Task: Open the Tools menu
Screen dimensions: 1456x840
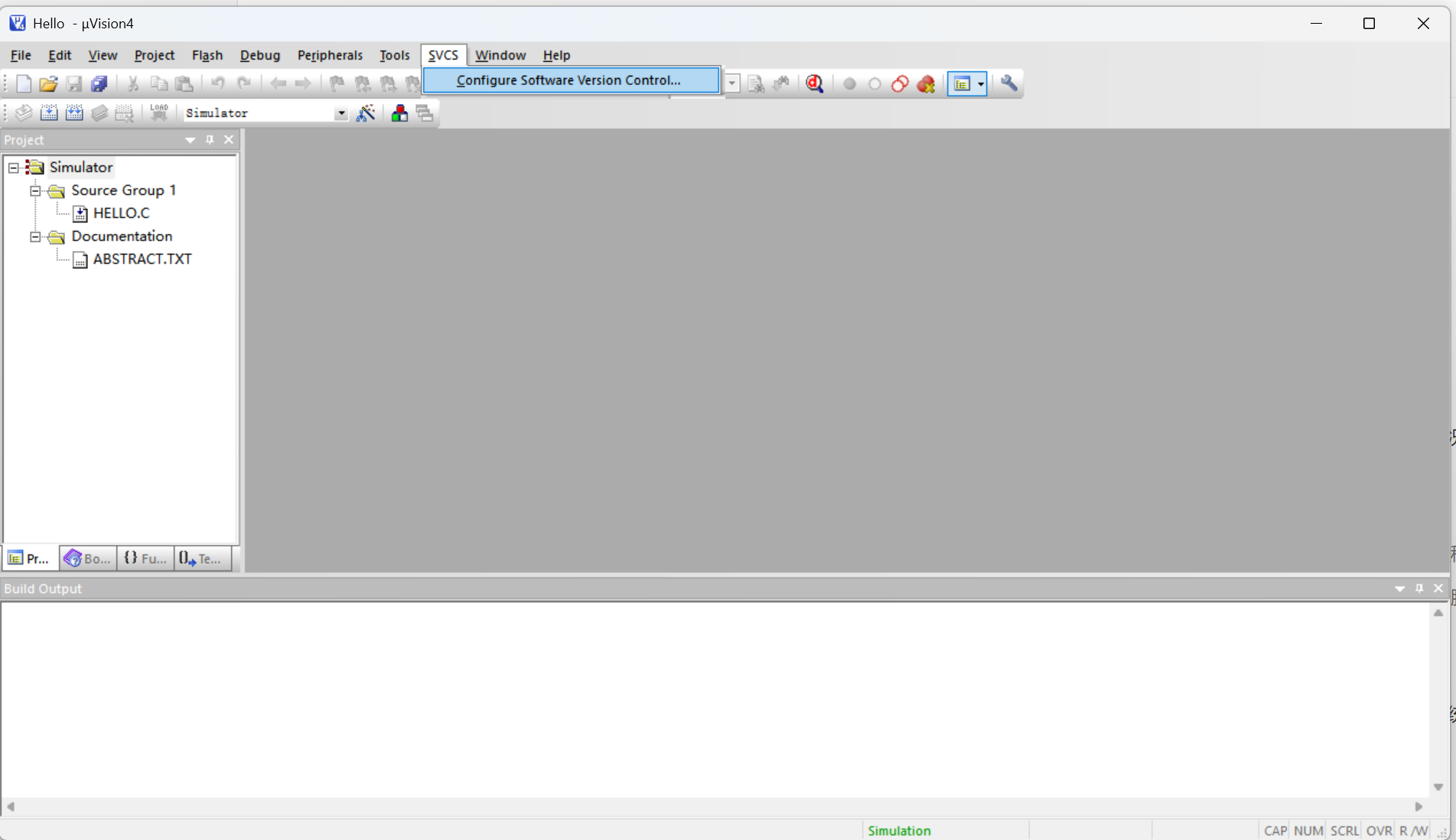Action: [x=395, y=55]
